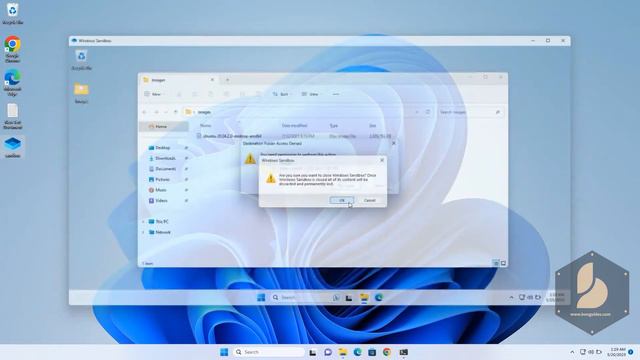Click the images address bar path
The height and width of the screenshot is (360, 640).
tap(204, 112)
